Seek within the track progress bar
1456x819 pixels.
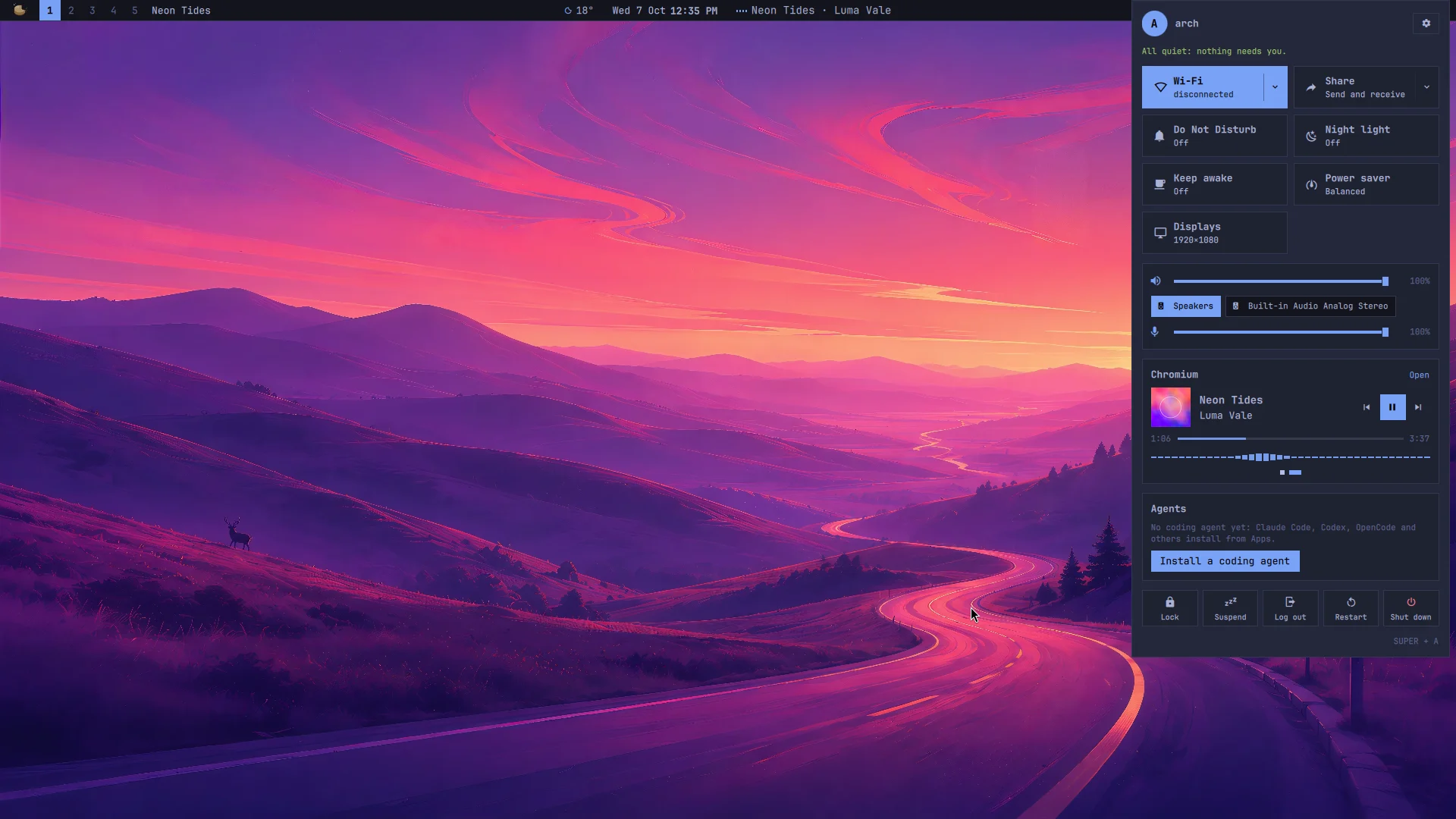(x=1290, y=439)
